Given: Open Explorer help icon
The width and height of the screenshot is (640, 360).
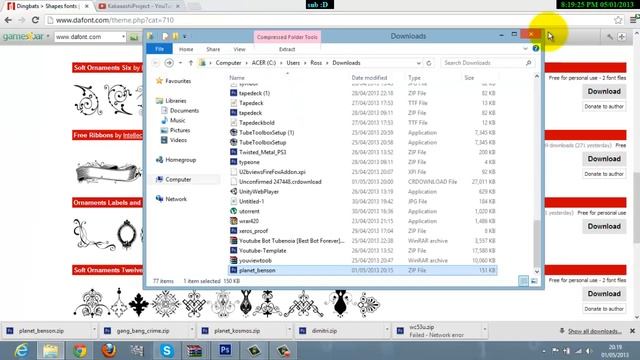Looking at the screenshot, I should pyautogui.click(x=536, y=49).
